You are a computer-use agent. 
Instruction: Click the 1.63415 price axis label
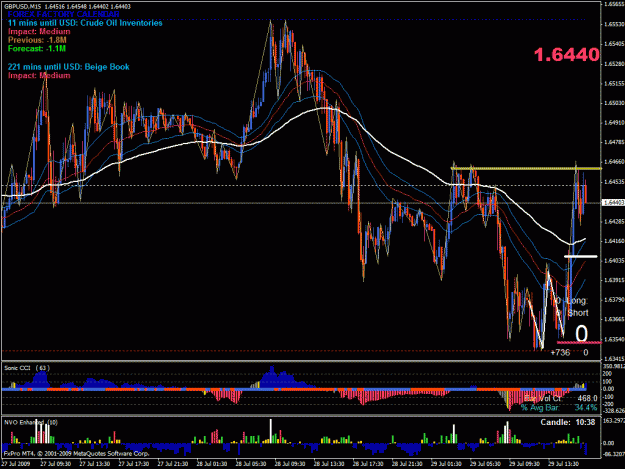(614, 359)
